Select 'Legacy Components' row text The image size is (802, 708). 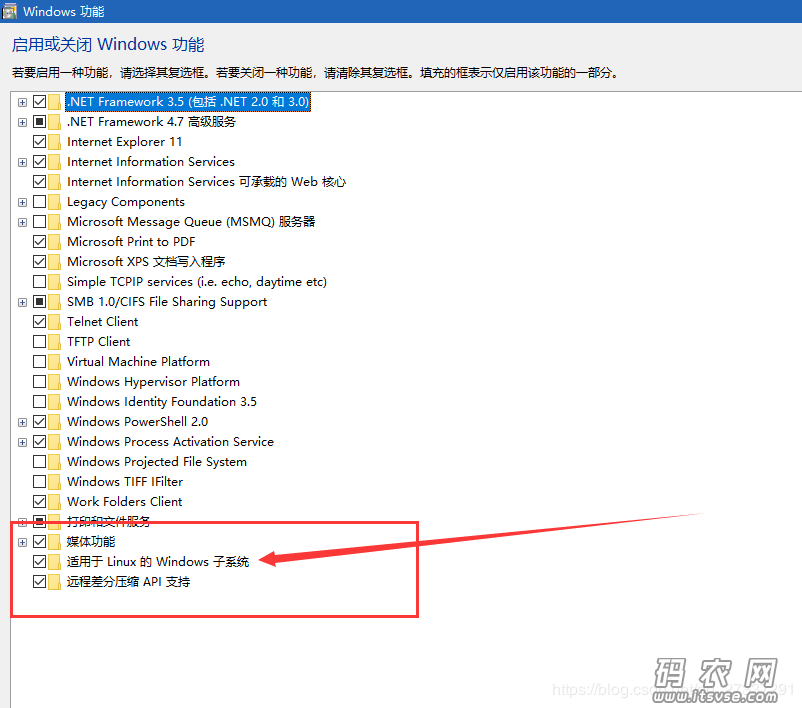[x=126, y=202]
